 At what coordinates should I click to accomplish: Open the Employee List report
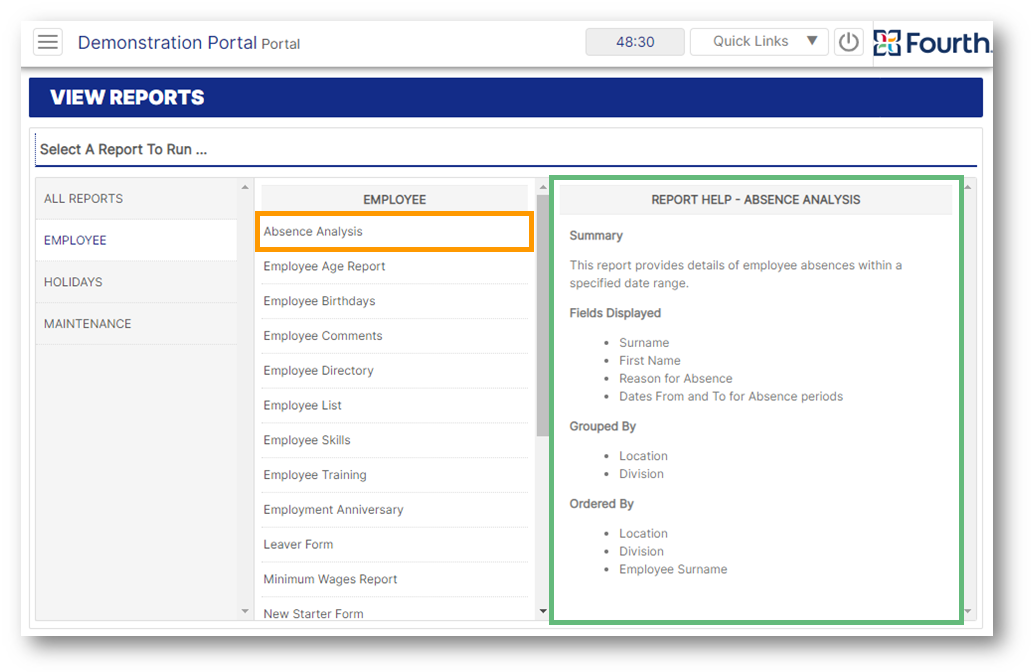394,405
